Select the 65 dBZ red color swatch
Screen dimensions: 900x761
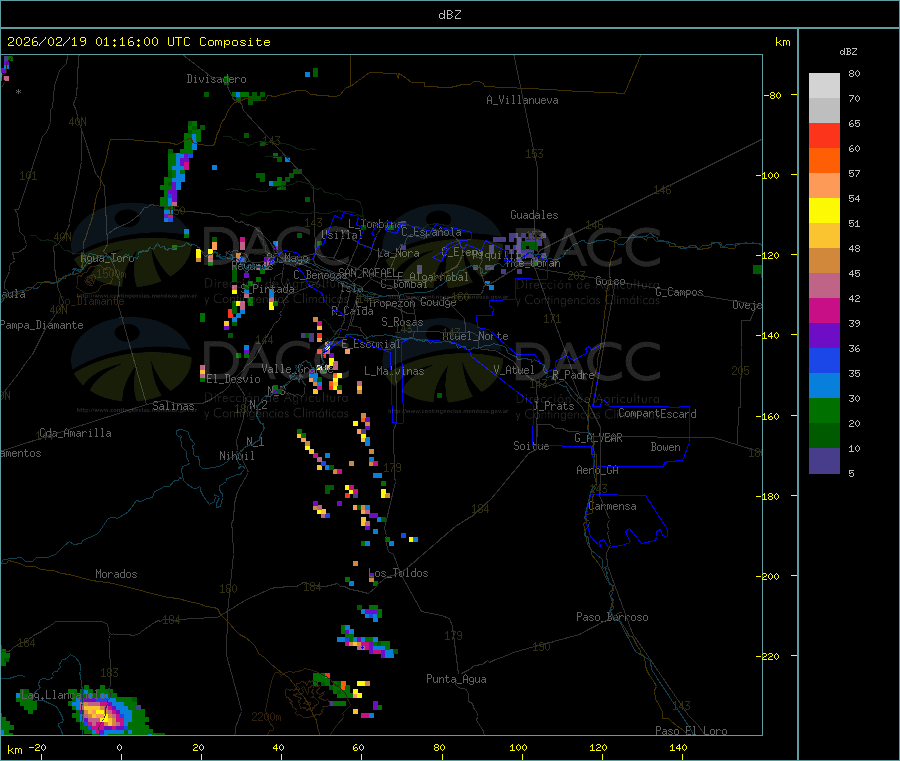click(x=824, y=135)
